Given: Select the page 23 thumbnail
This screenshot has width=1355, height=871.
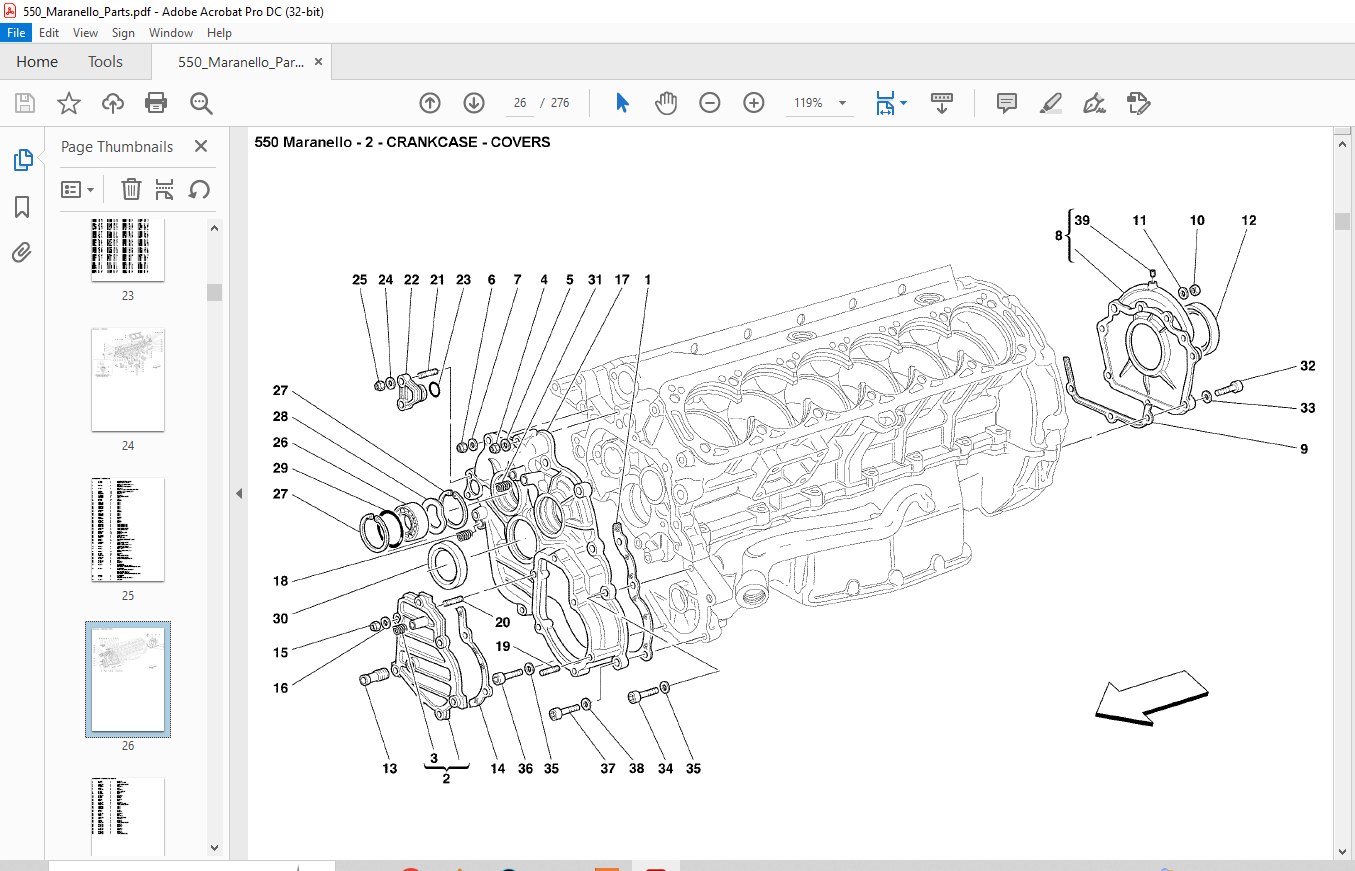Looking at the screenshot, I should (x=128, y=250).
